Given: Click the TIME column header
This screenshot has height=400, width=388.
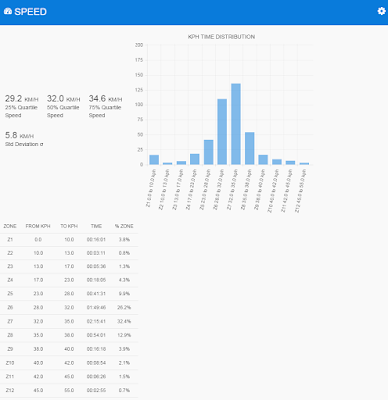Looking at the screenshot, I should tap(96, 226).
